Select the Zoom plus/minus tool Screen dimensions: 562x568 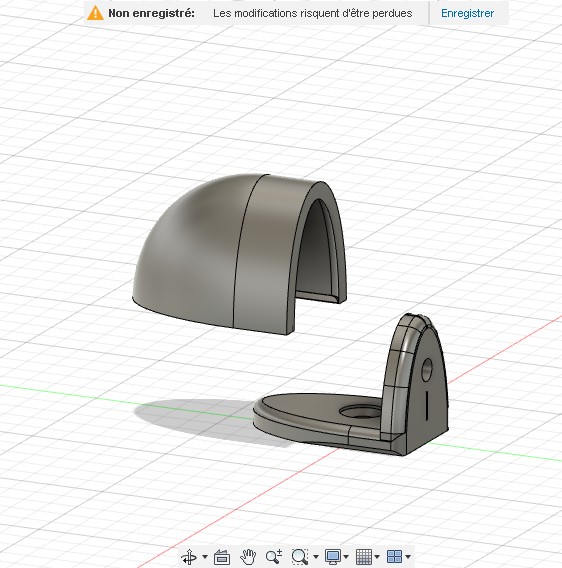(x=274, y=556)
